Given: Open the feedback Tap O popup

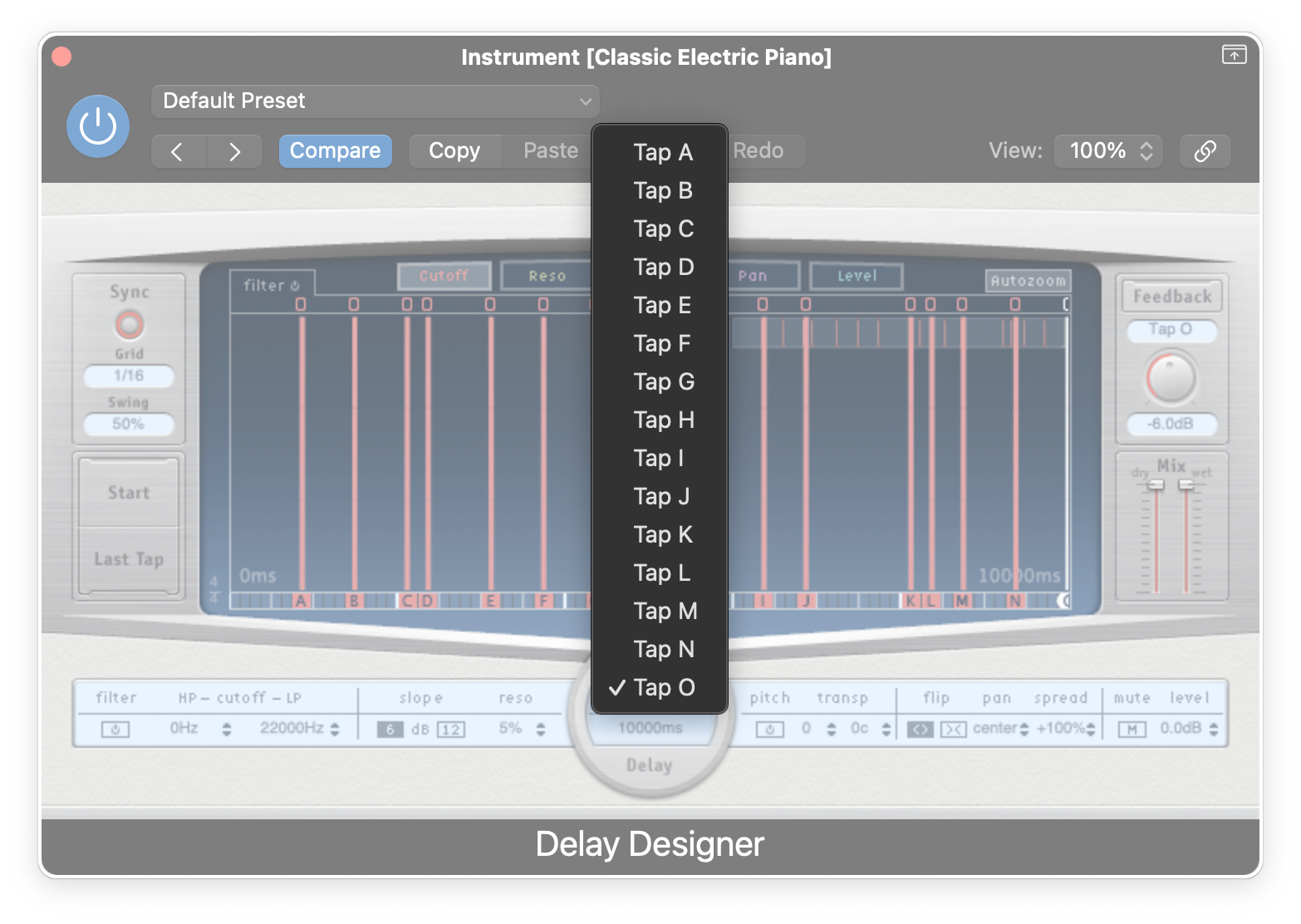Looking at the screenshot, I should coord(1171,330).
